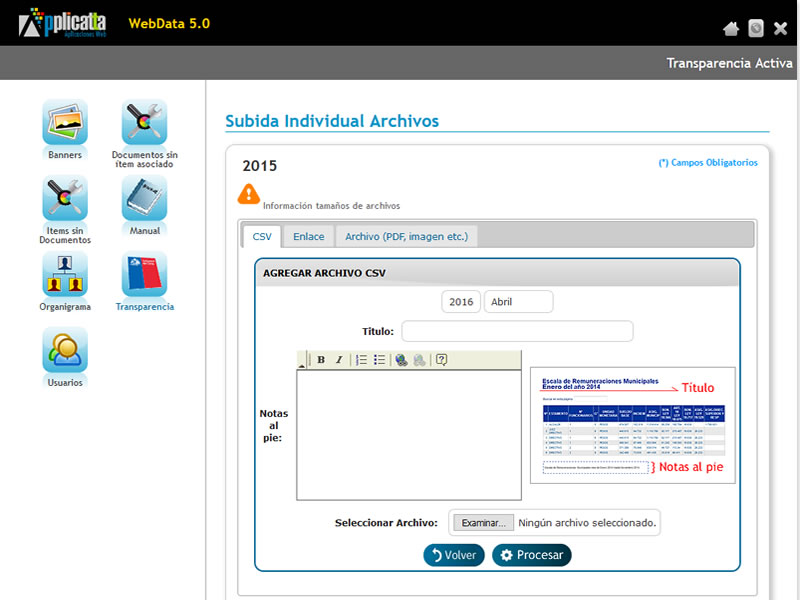Collapse the editor toolbar with small arrow

pyautogui.click(x=302, y=366)
